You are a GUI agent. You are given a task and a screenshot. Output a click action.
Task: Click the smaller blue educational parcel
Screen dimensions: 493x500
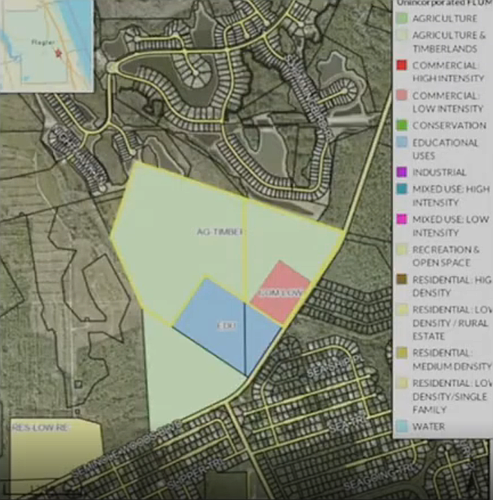262,338
